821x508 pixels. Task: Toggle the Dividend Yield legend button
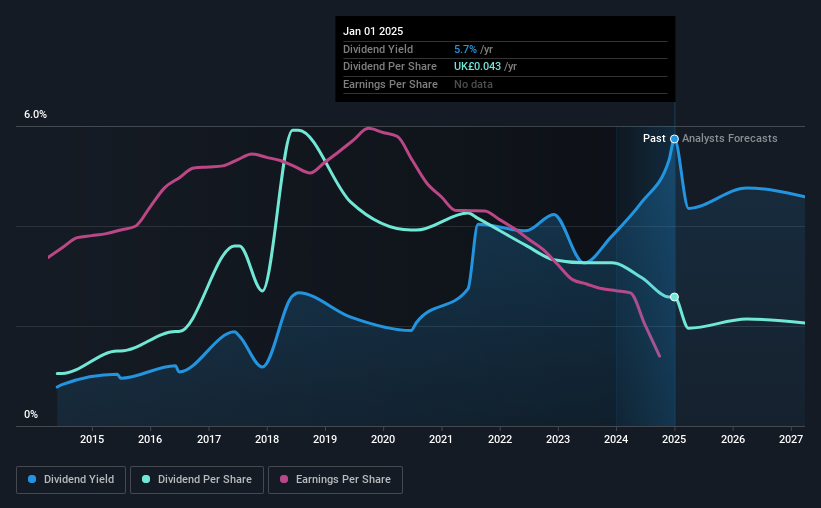71,480
